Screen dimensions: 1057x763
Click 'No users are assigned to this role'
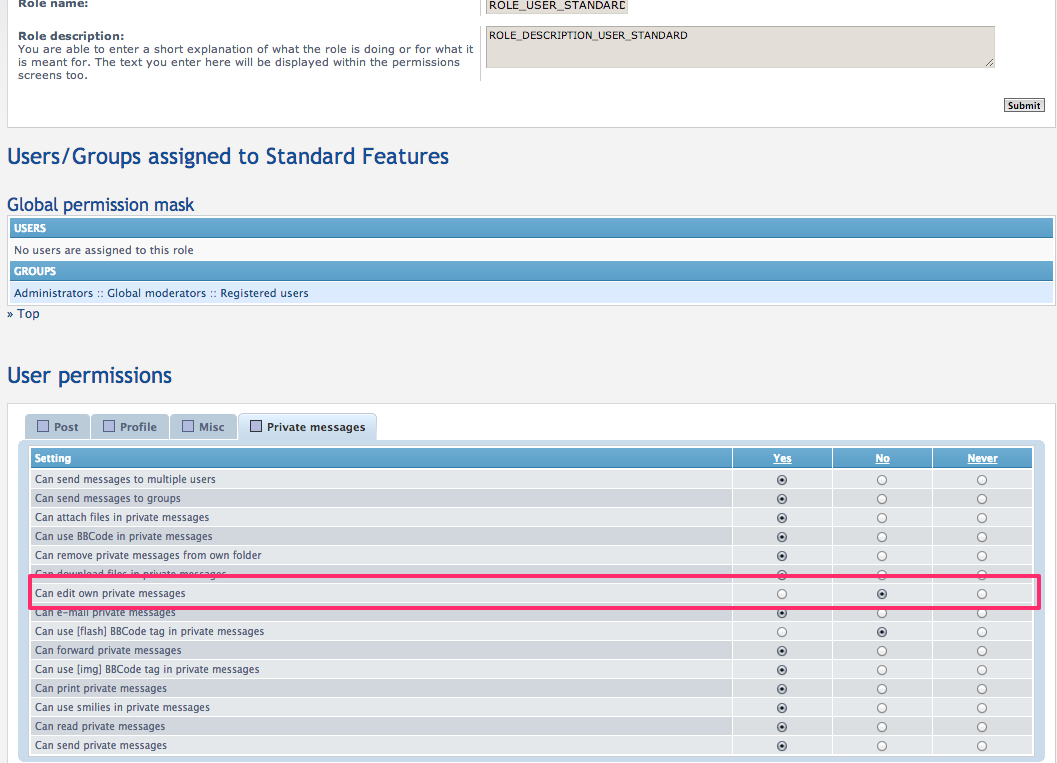[104, 250]
